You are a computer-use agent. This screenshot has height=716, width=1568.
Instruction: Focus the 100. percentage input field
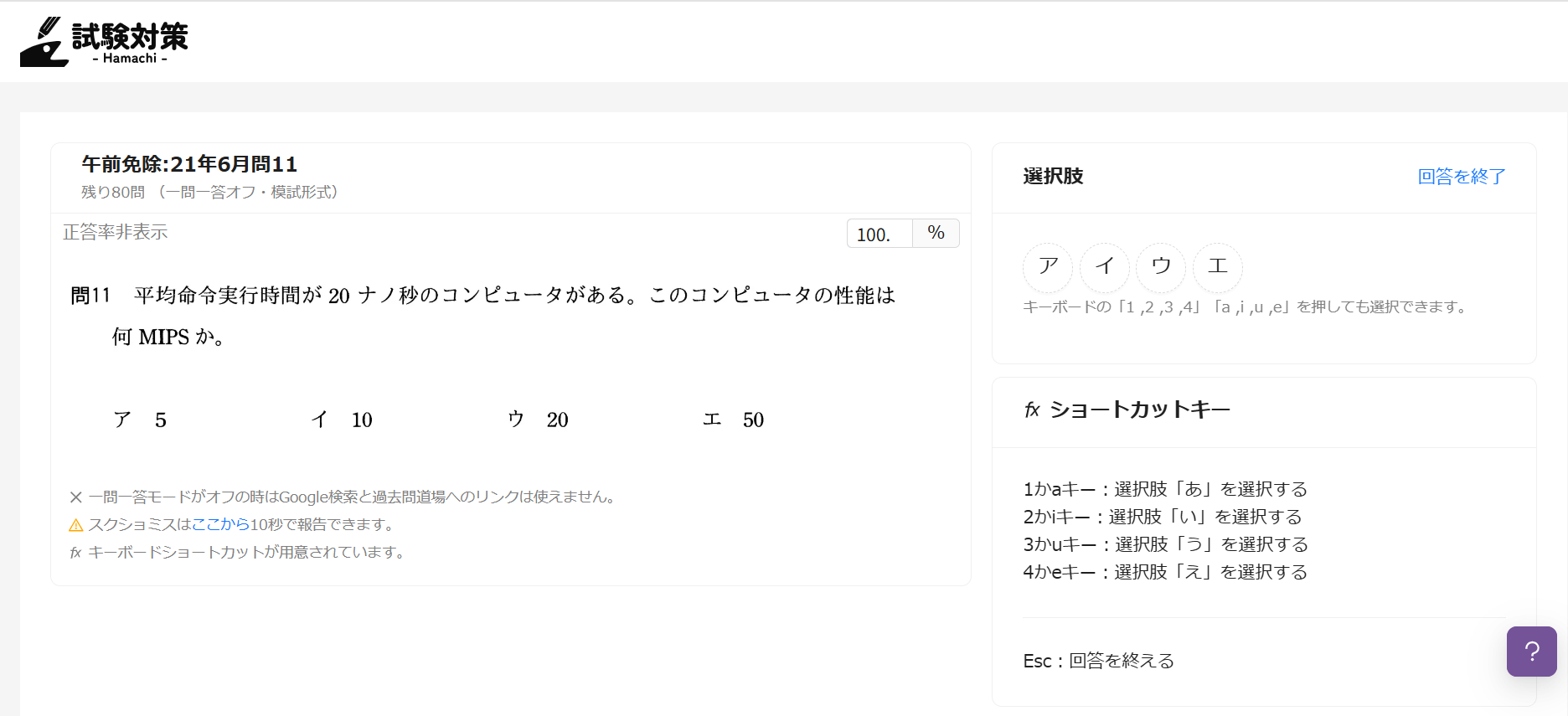(879, 234)
